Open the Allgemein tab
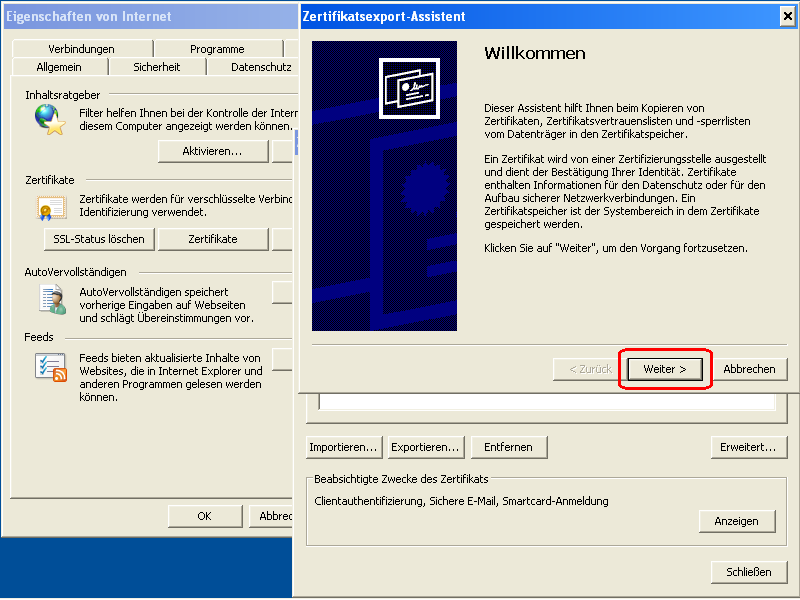This screenshot has height=600, width=800. [x=61, y=66]
